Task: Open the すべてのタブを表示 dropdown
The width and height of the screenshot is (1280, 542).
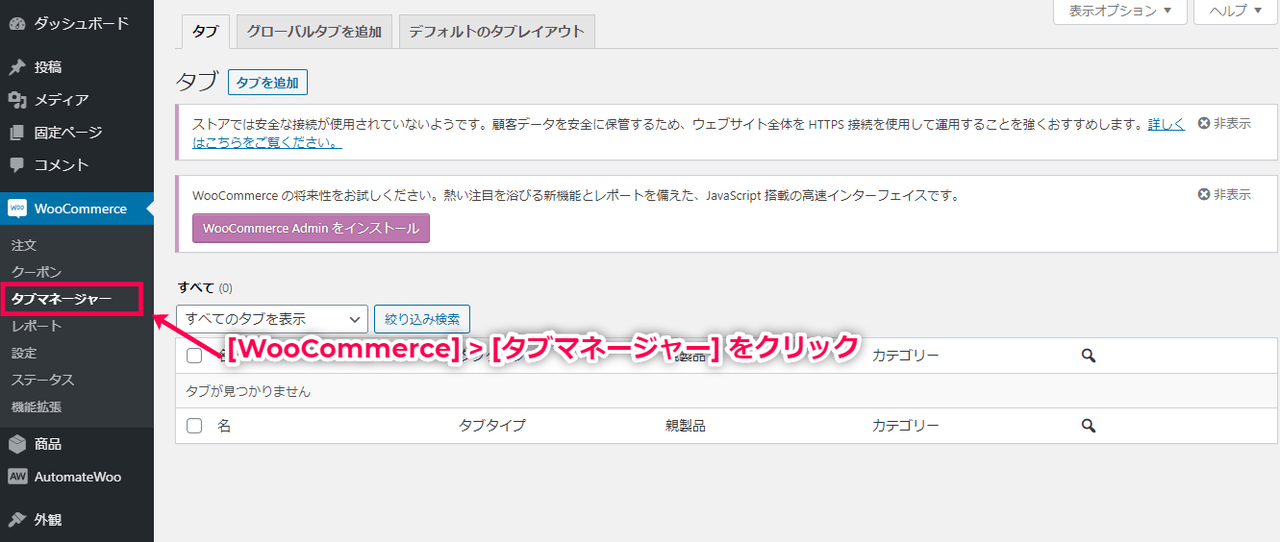Action: pyautogui.click(x=272, y=319)
